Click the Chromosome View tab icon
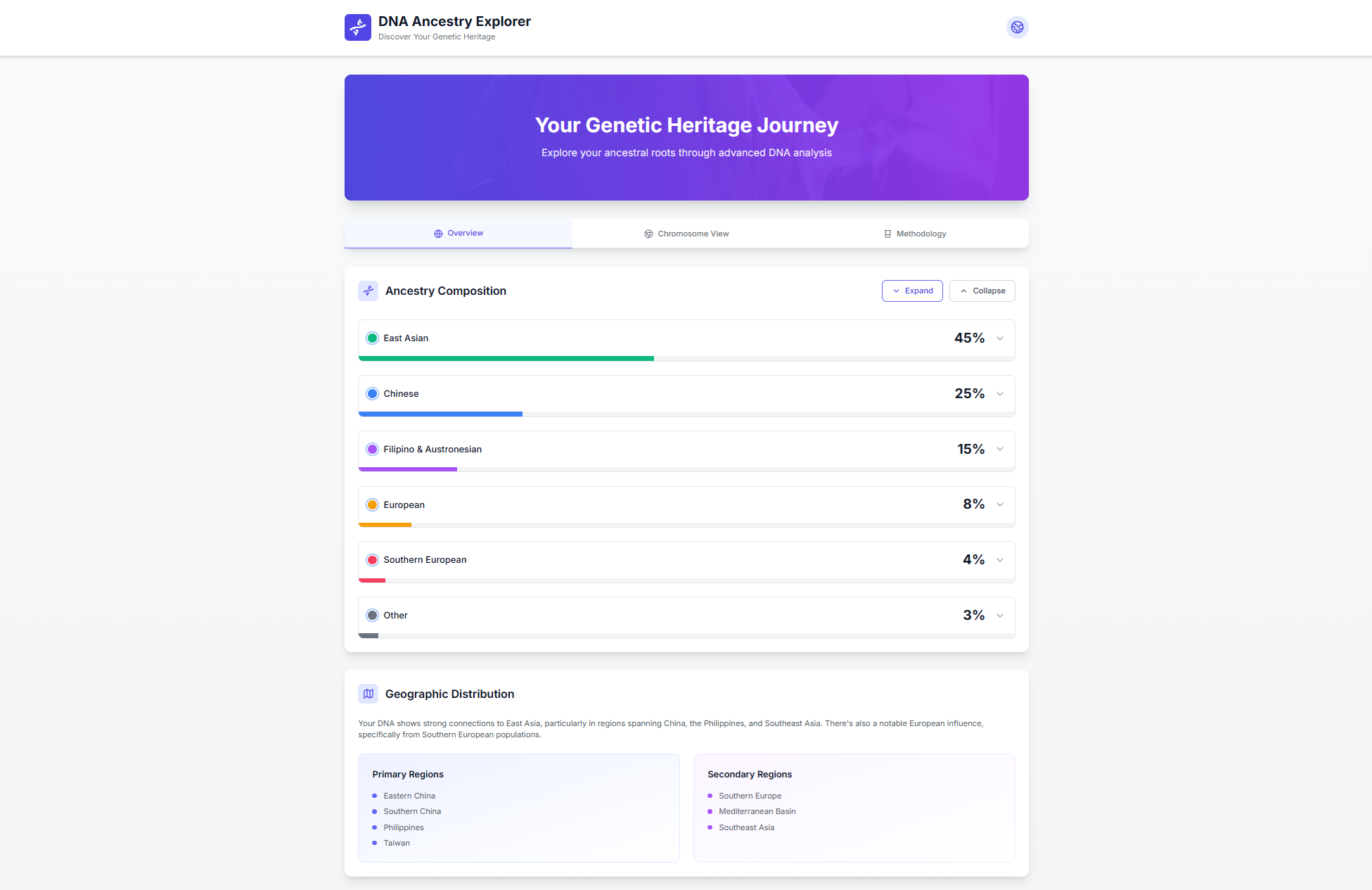Viewport: 1372px width, 890px height. click(648, 234)
